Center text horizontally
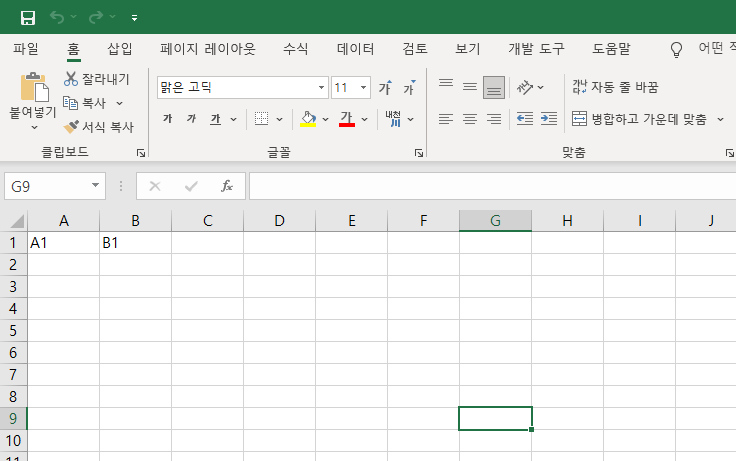 coord(470,119)
